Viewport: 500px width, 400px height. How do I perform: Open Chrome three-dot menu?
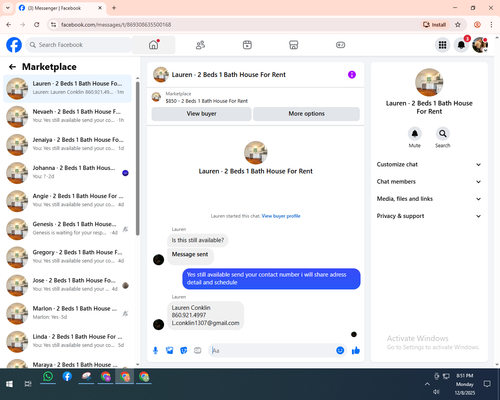pyautogui.click(x=491, y=25)
